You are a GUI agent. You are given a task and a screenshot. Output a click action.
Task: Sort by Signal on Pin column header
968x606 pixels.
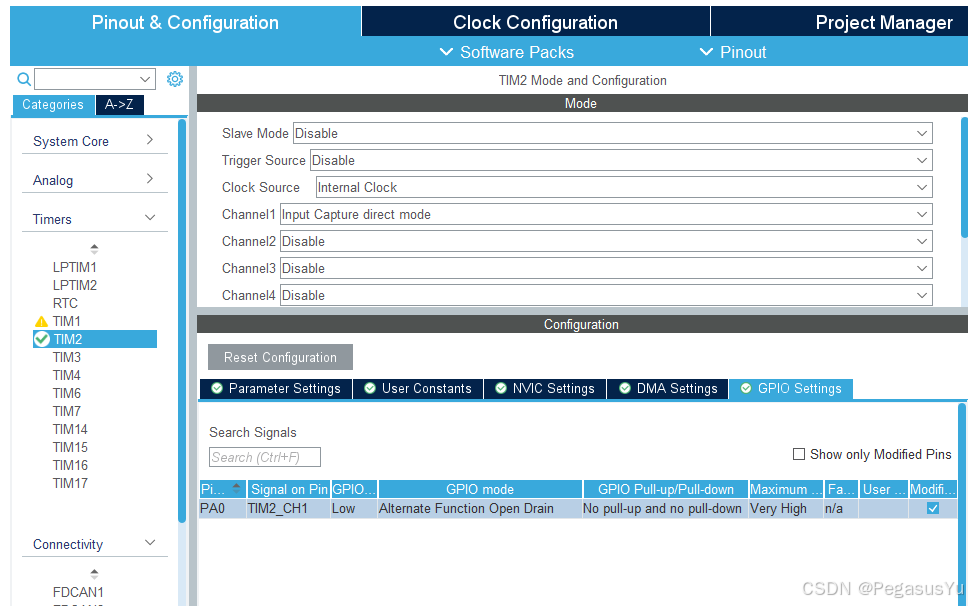pyautogui.click(x=289, y=489)
